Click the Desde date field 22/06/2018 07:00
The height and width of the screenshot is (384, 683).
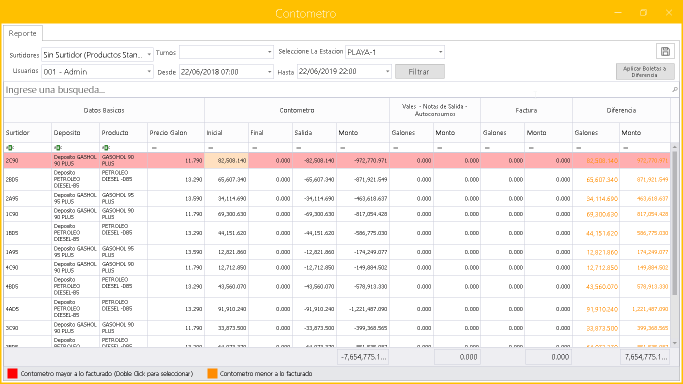pyautogui.click(x=223, y=72)
